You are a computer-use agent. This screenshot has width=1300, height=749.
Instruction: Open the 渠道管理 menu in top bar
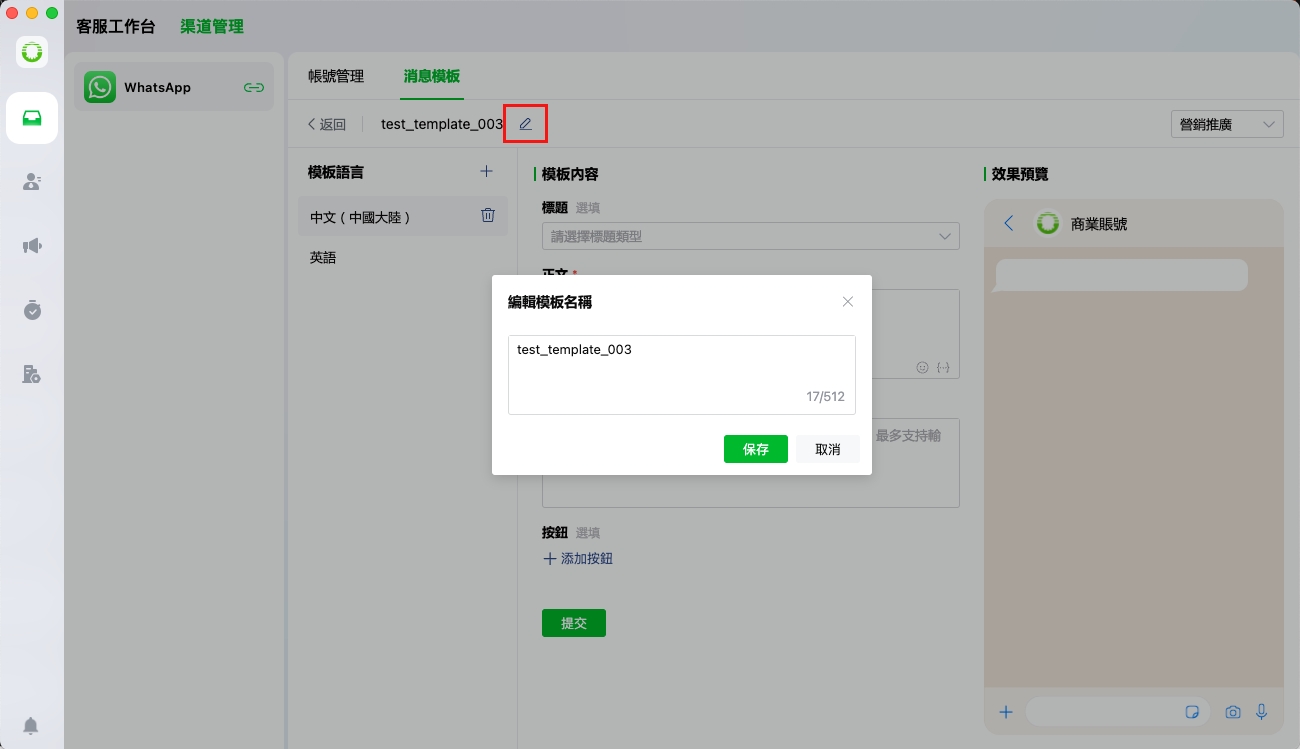point(212,27)
